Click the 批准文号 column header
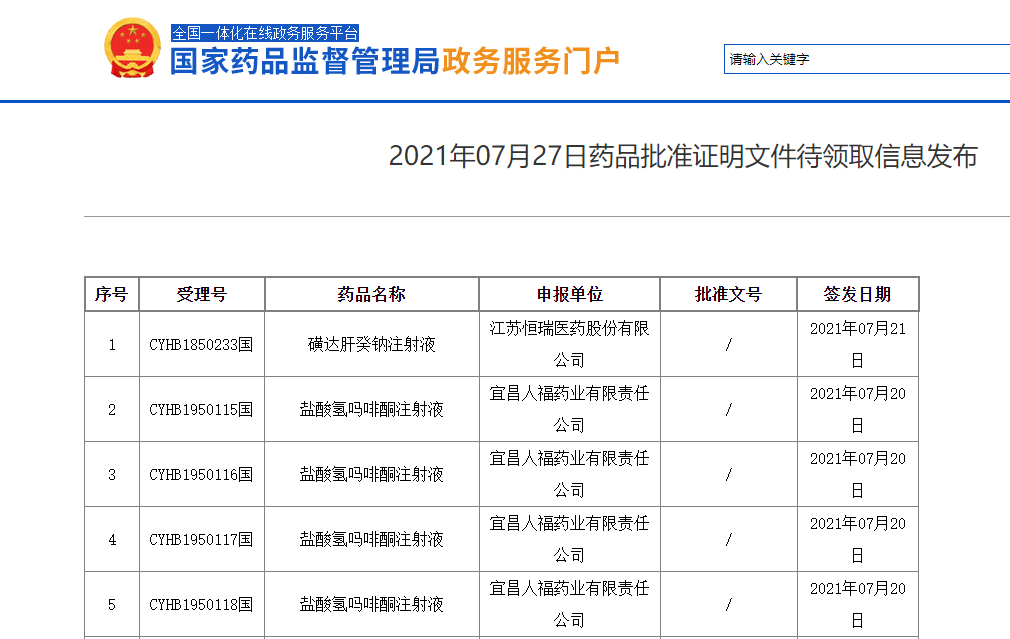Image resolution: width=1010 pixels, height=639 pixels. (x=729, y=294)
